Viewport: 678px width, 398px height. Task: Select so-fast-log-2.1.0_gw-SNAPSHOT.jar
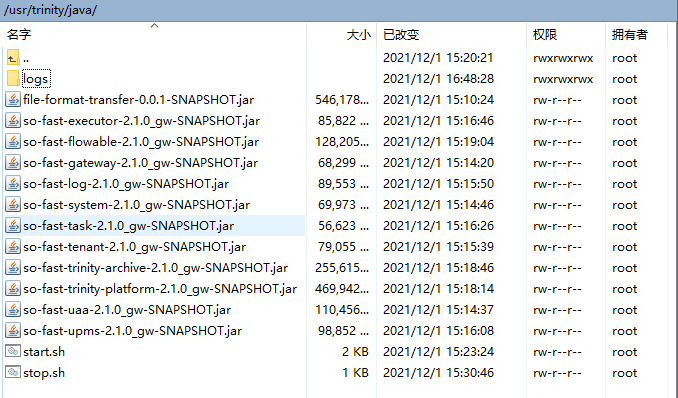click(x=126, y=184)
